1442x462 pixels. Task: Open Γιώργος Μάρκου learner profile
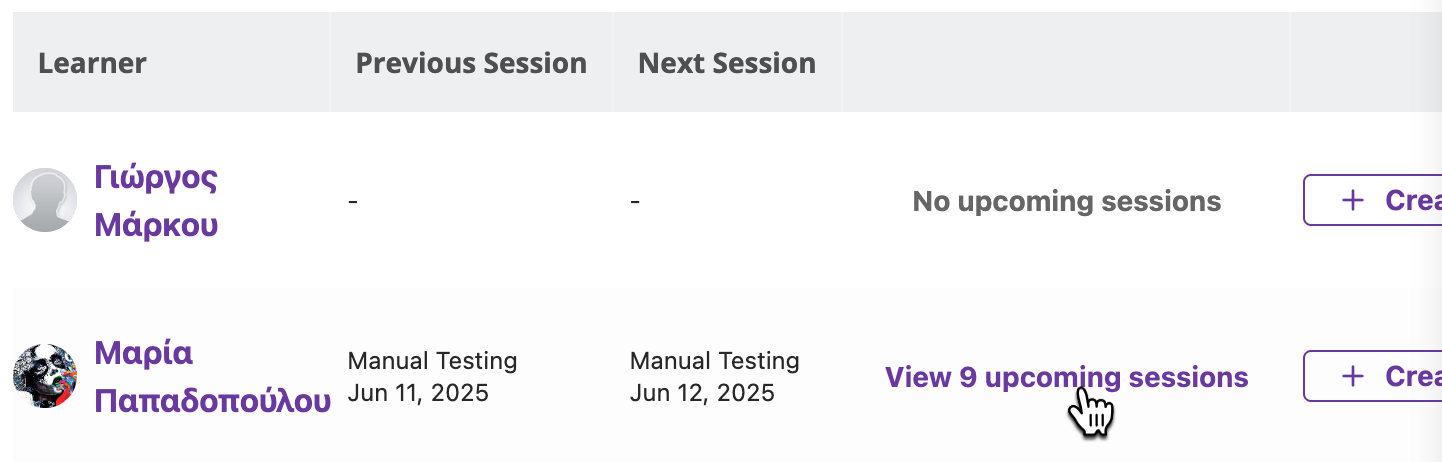coord(156,201)
